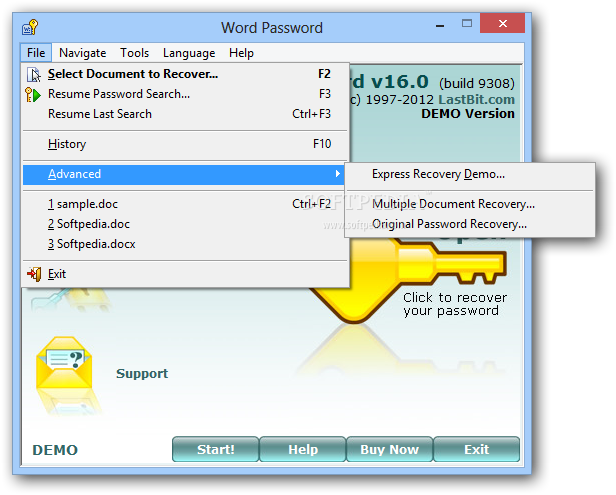Choose Select Document to Recover
Image resolution: width=616 pixels, height=495 pixels.
[x=185, y=74]
